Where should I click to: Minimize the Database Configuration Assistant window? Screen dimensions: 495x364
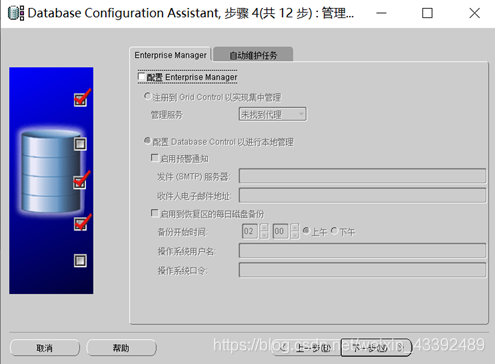[381, 13]
